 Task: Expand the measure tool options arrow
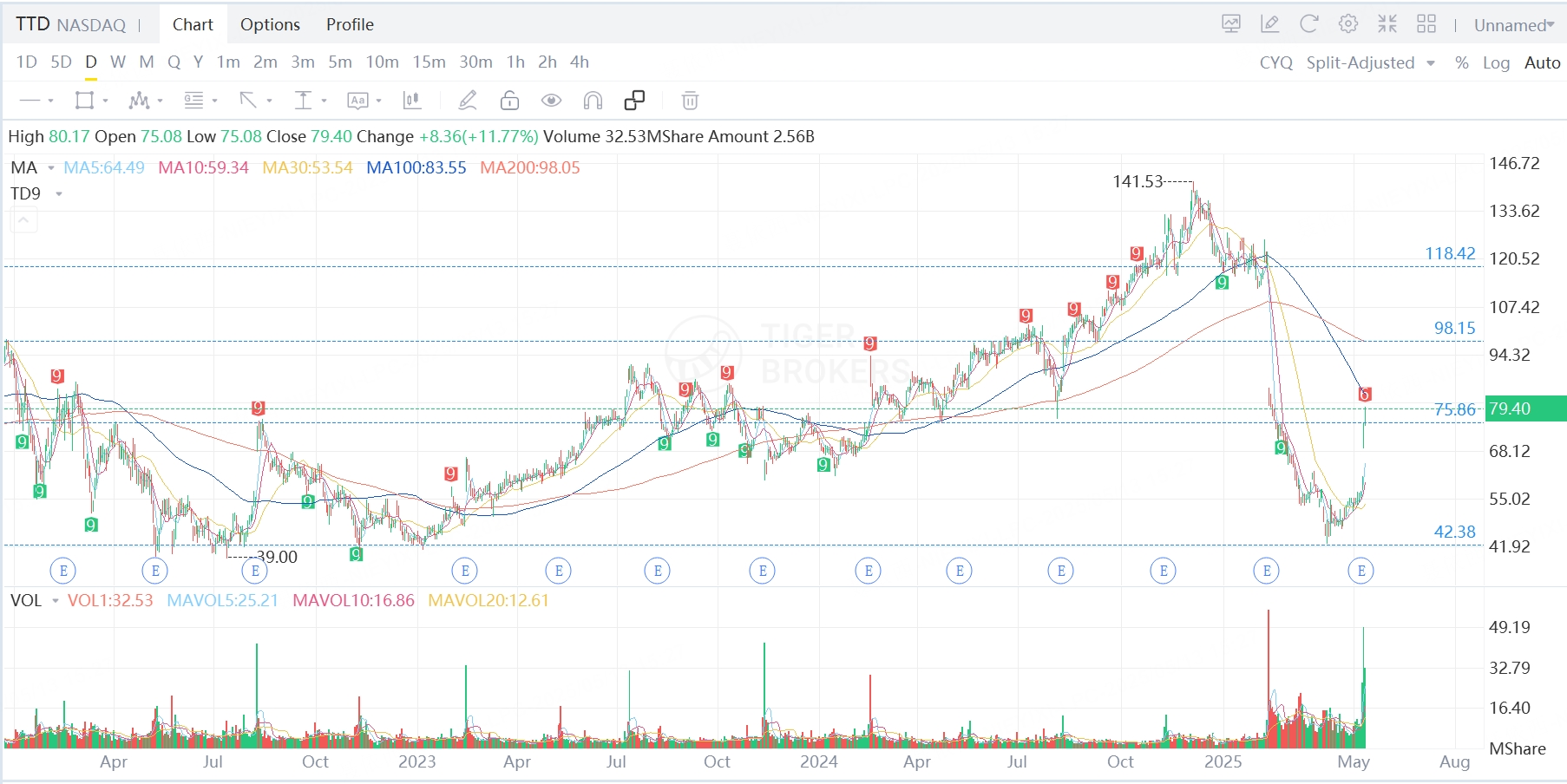pos(324,101)
